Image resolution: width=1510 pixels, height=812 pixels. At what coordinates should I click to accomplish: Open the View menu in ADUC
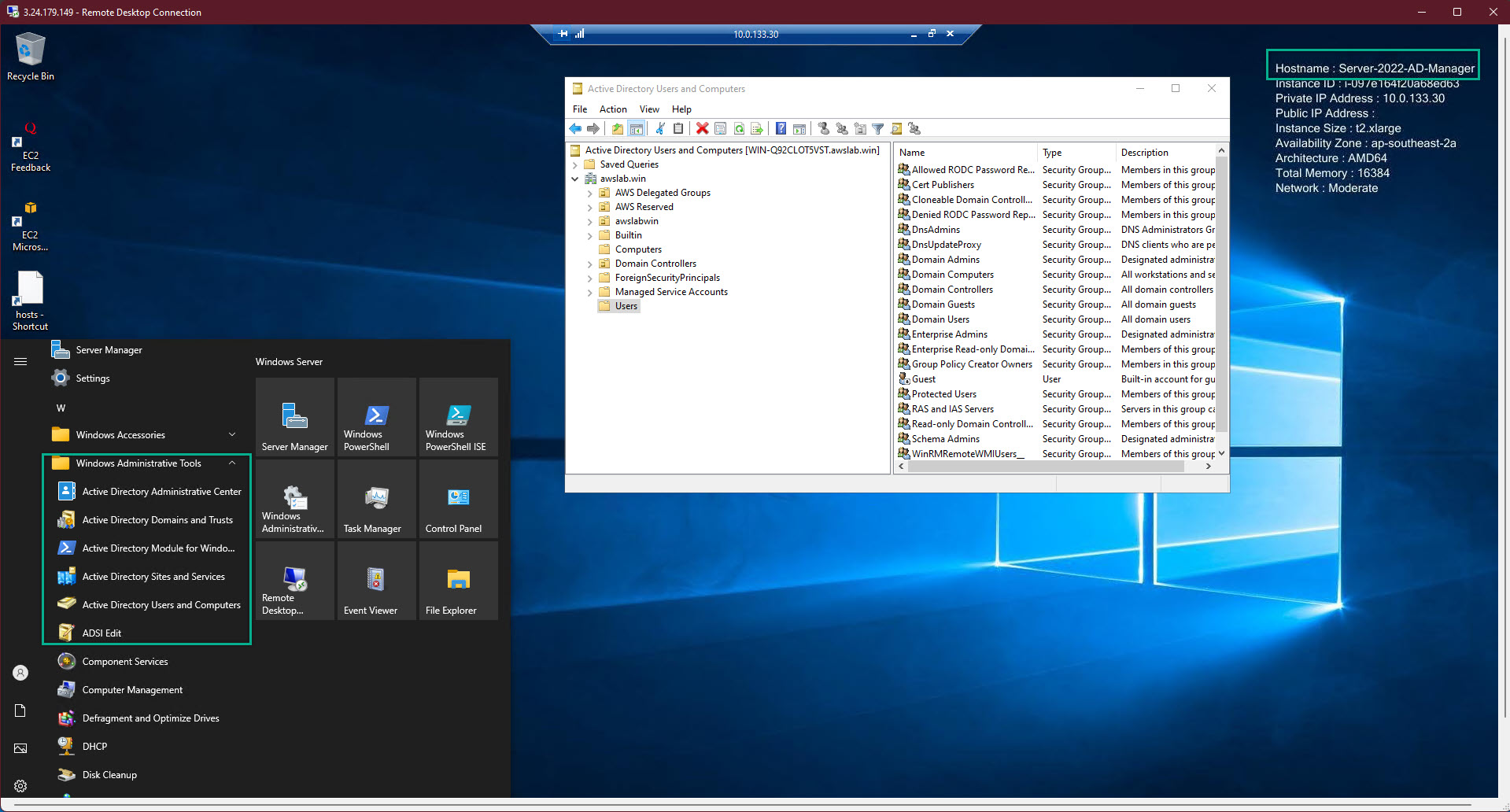click(x=649, y=109)
